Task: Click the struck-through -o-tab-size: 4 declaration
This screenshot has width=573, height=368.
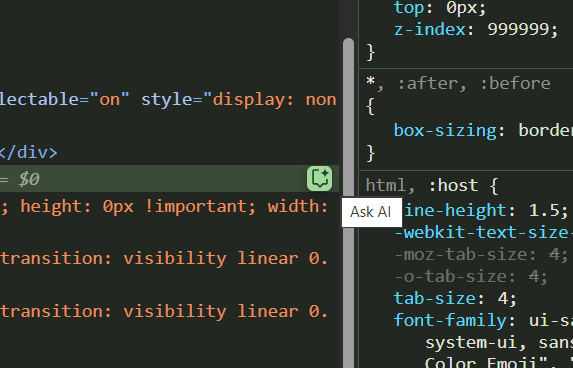Action: click(x=471, y=277)
